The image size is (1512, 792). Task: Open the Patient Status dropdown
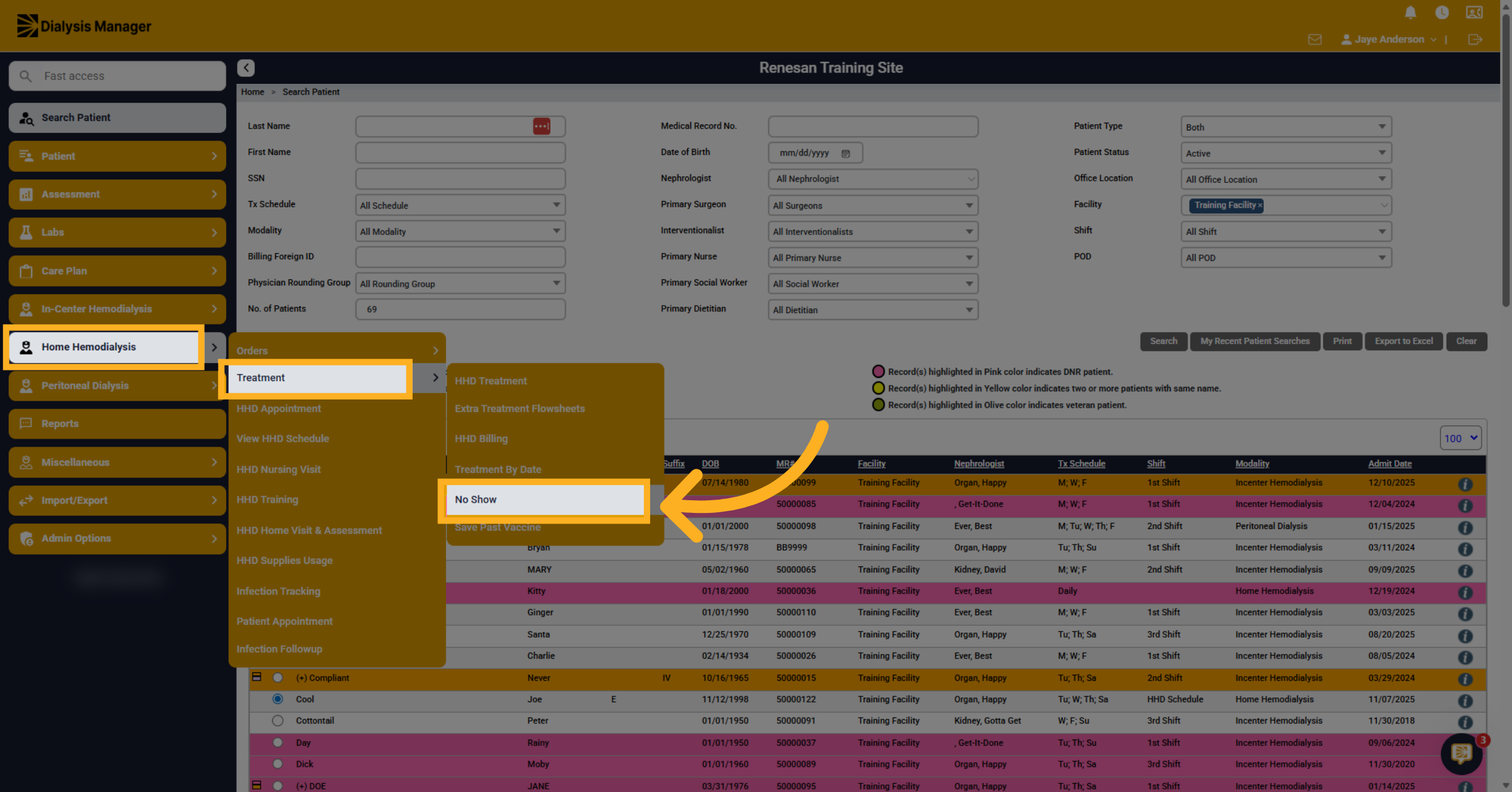1285,153
